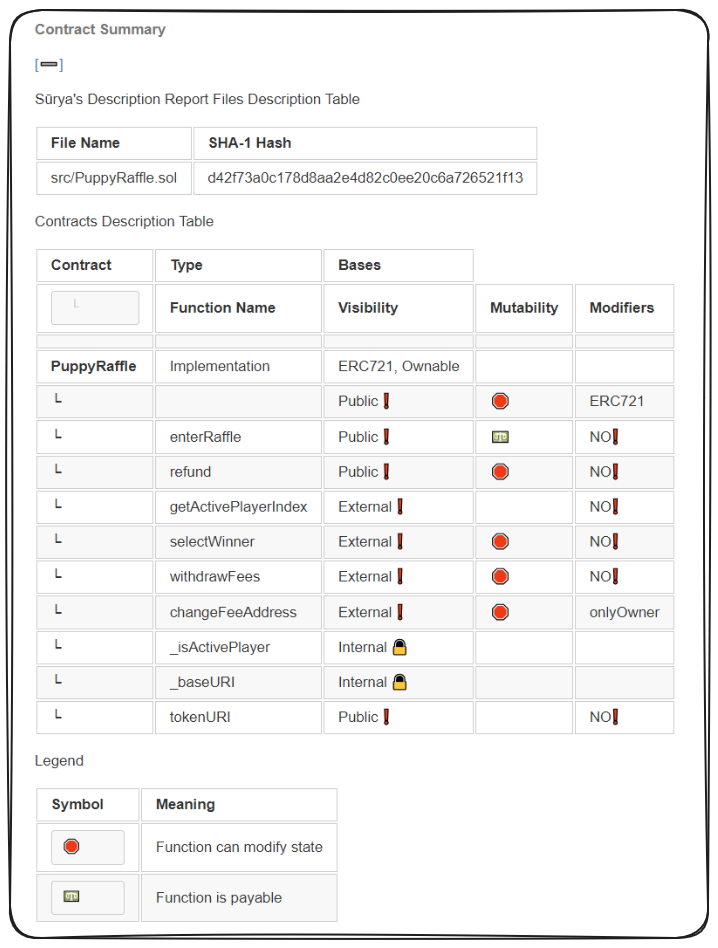The height and width of the screenshot is (948, 718).
Task: Click the exclamation mark next to tokenURI Public
Action: point(386,717)
